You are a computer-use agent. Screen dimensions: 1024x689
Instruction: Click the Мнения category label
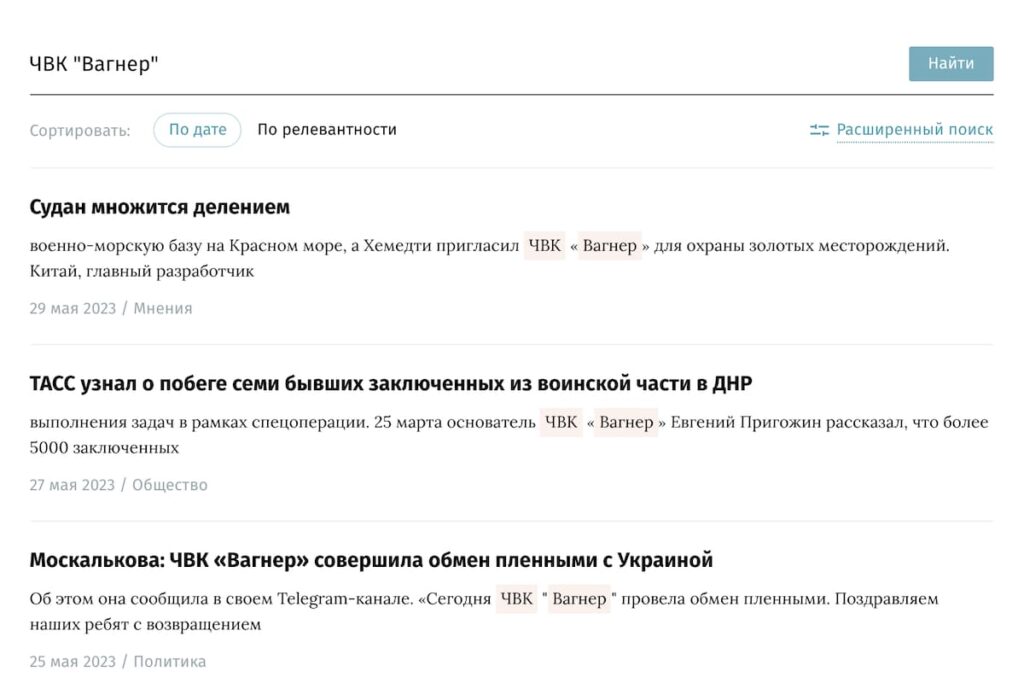(x=163, y=309)
